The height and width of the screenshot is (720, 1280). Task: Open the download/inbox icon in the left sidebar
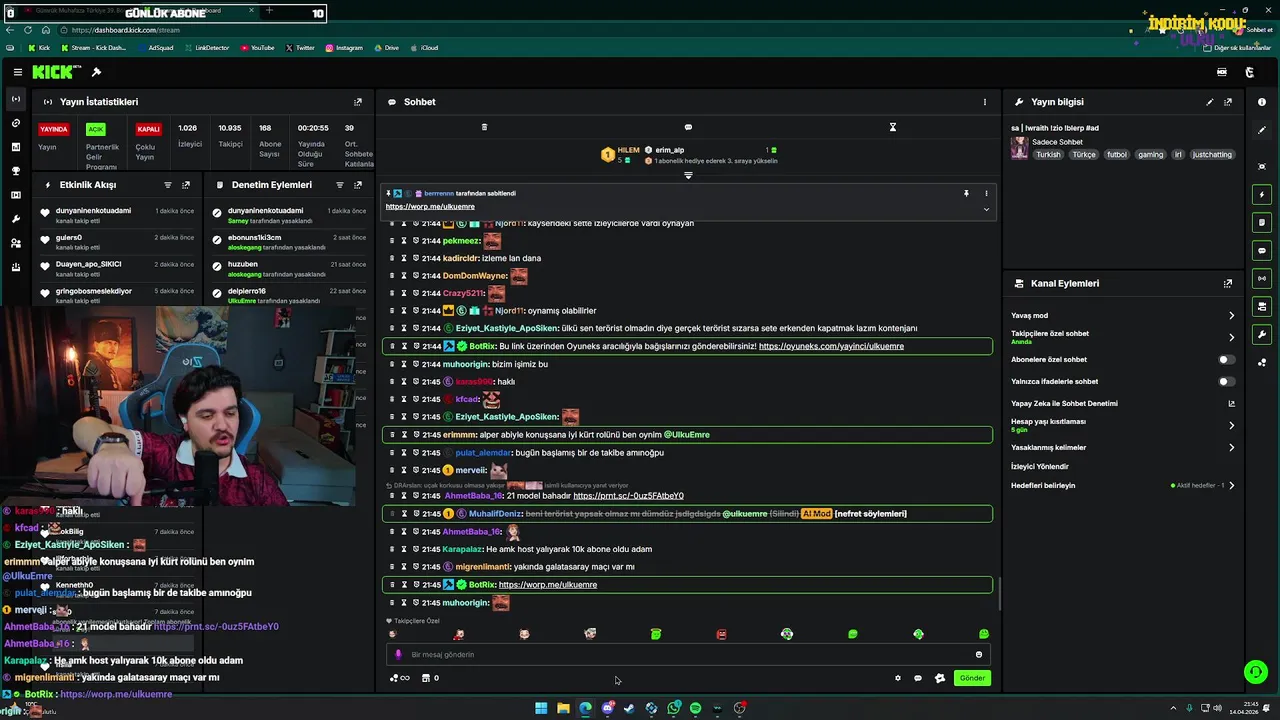point(15,267)
